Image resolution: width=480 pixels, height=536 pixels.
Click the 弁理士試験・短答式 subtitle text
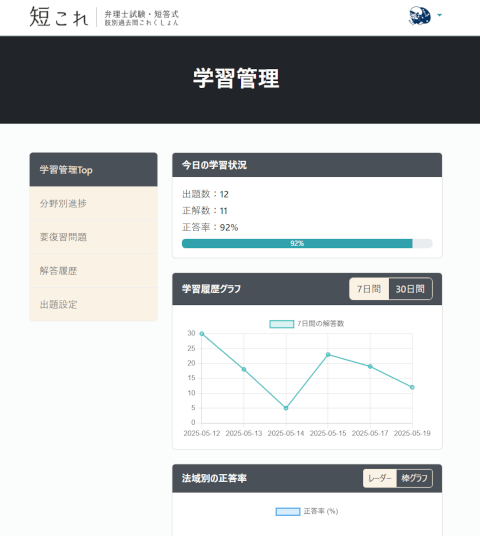(x=142, y=14)
